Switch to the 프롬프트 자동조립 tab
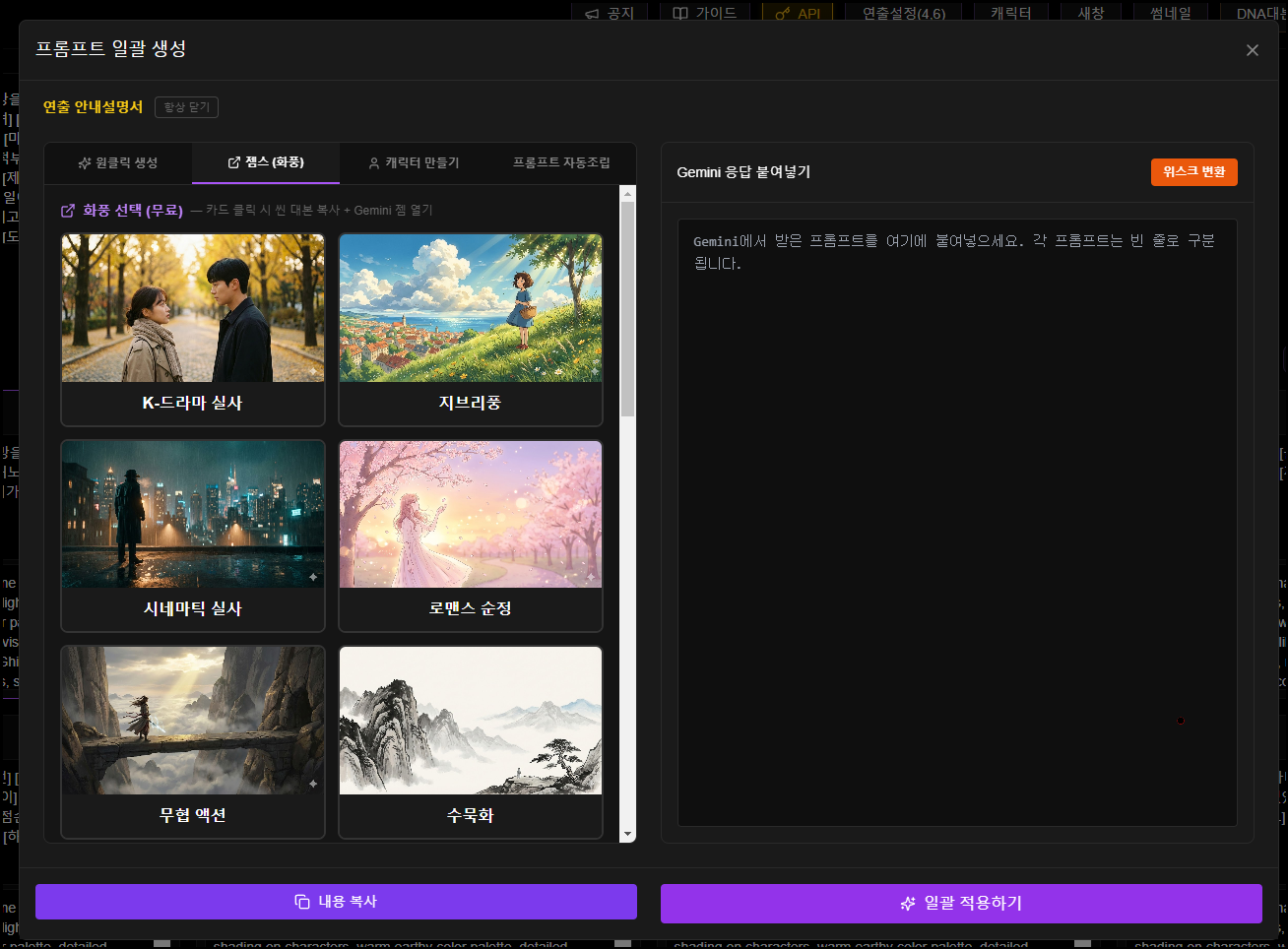This screenshot has height=949, width=1288. click(x=561, y=162)
